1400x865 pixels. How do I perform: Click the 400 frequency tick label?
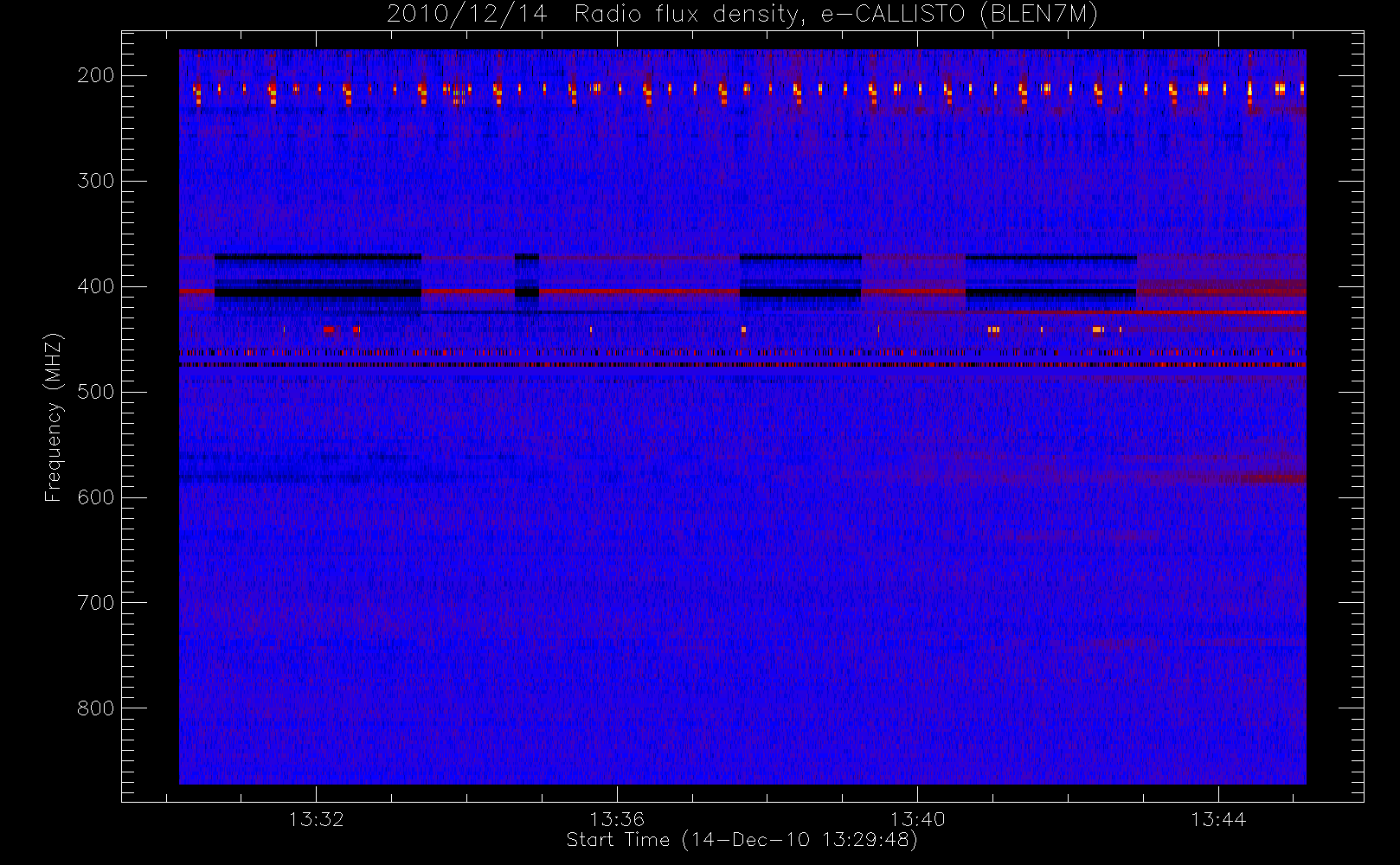pyautogui.click(x=95, y=286)
